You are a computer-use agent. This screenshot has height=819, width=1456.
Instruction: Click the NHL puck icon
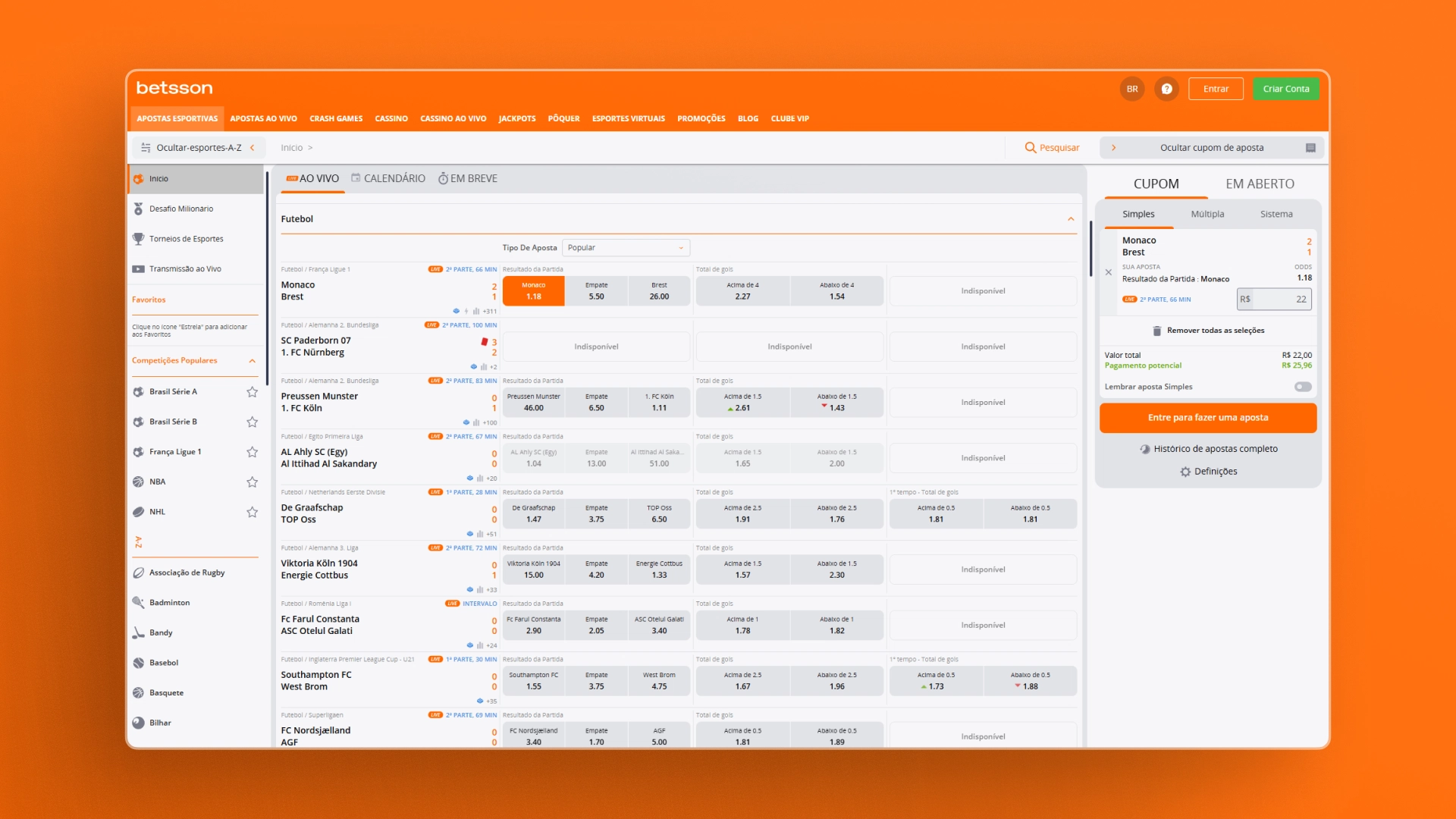click(x=138, y=512)
